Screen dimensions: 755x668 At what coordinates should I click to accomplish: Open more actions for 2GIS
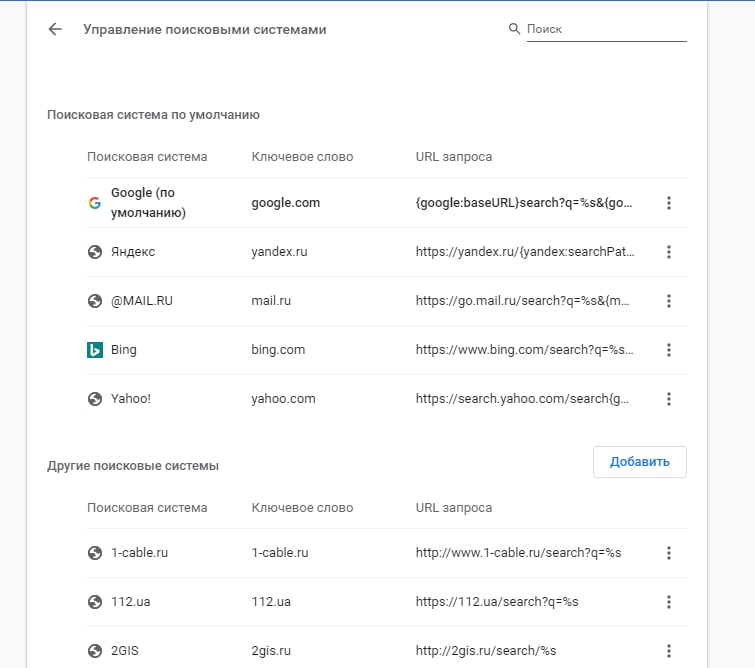click(x=669, y=650)
